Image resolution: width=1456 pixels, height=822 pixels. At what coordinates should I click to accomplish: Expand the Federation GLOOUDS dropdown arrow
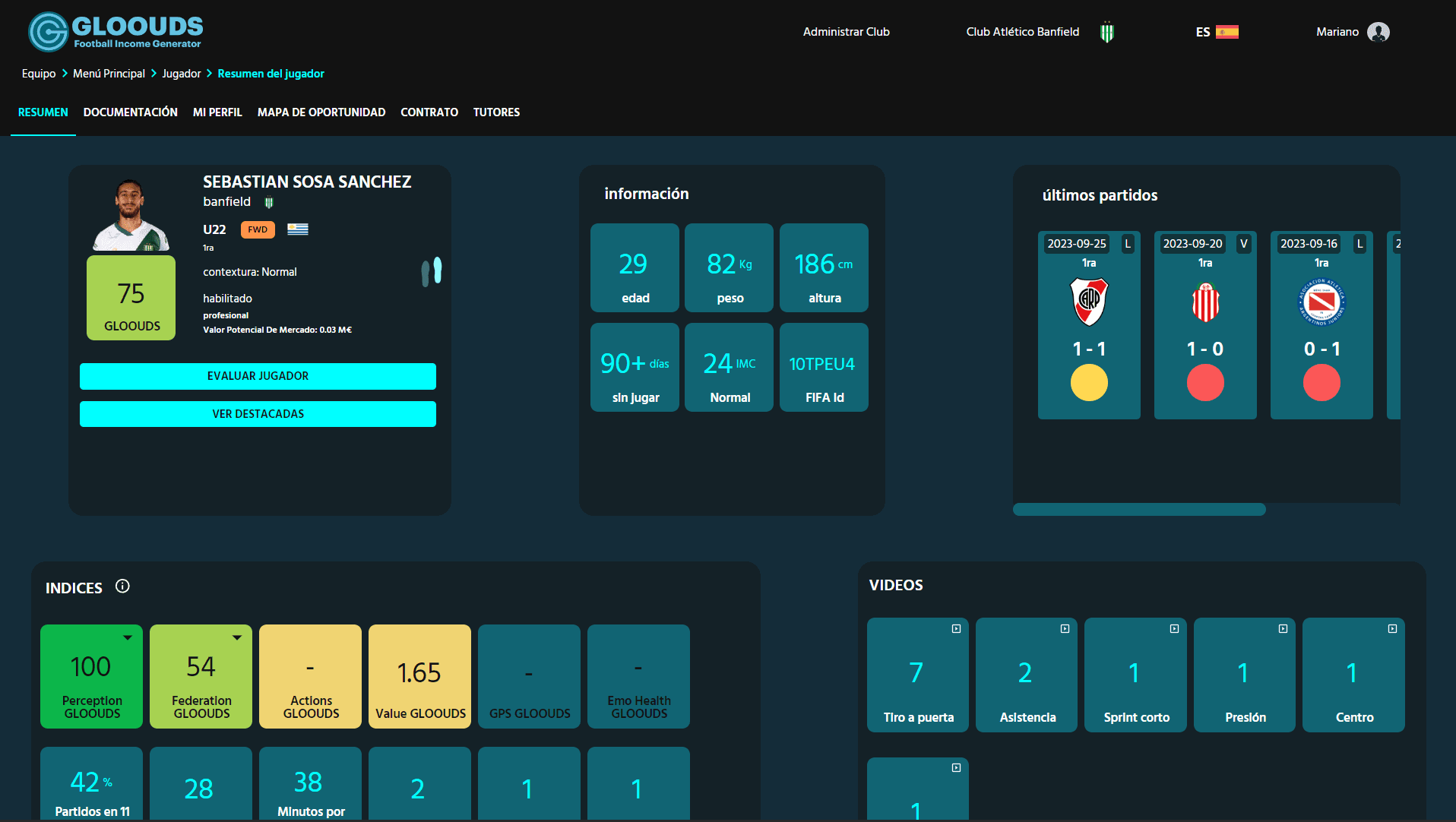(x=237, y=637)
